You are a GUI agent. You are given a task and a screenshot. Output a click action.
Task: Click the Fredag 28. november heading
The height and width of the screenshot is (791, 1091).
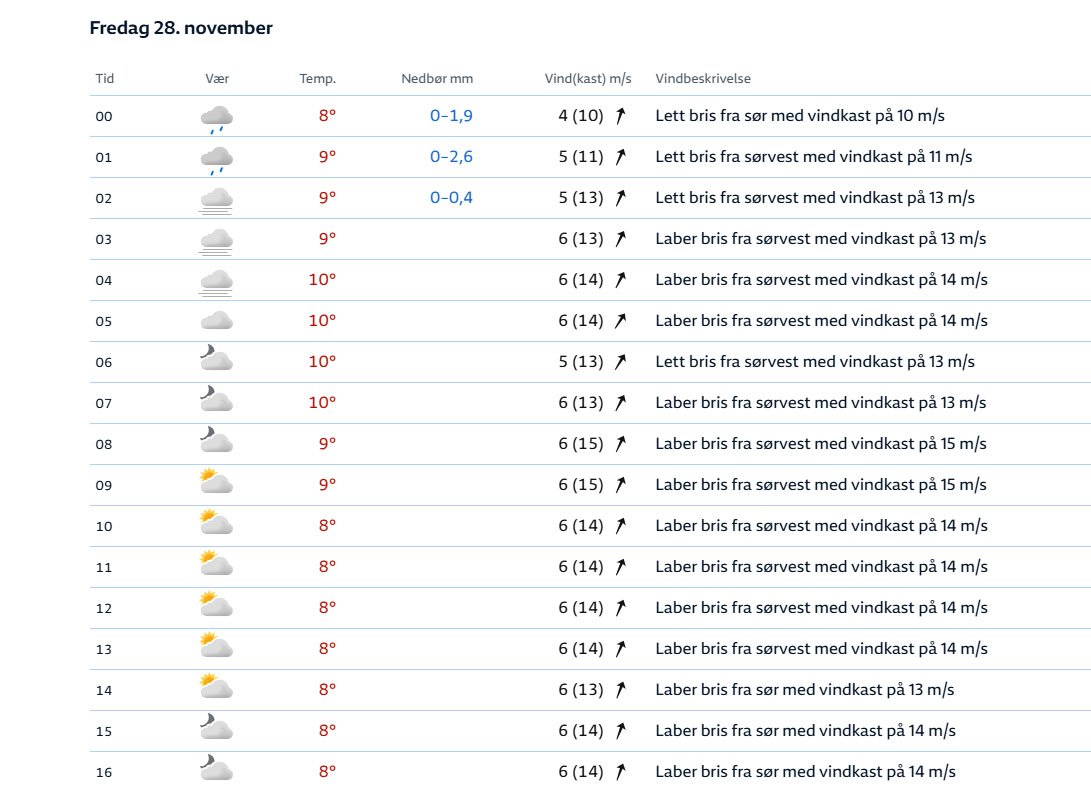click(x=181, y=28)
